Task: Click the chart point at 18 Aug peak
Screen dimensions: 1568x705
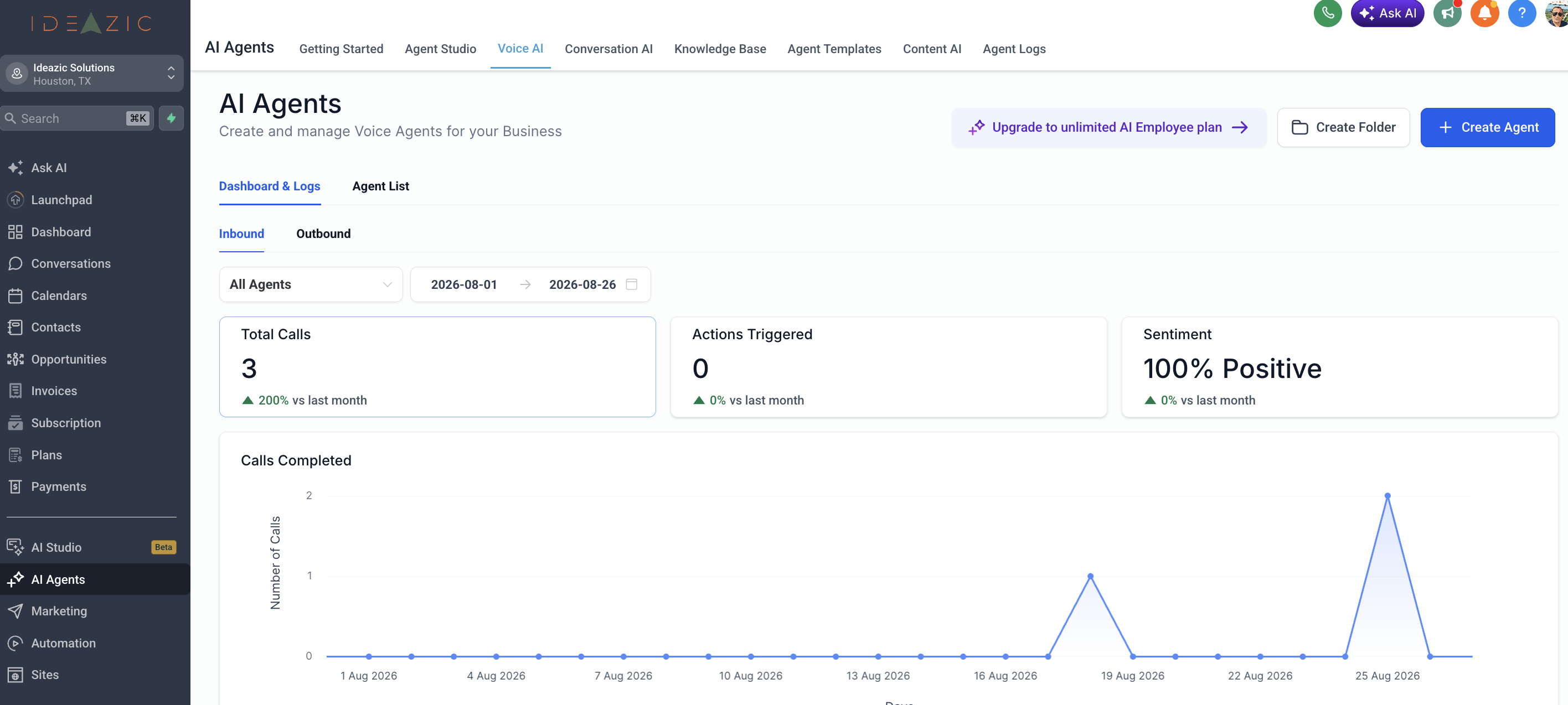Action: 1090,576
